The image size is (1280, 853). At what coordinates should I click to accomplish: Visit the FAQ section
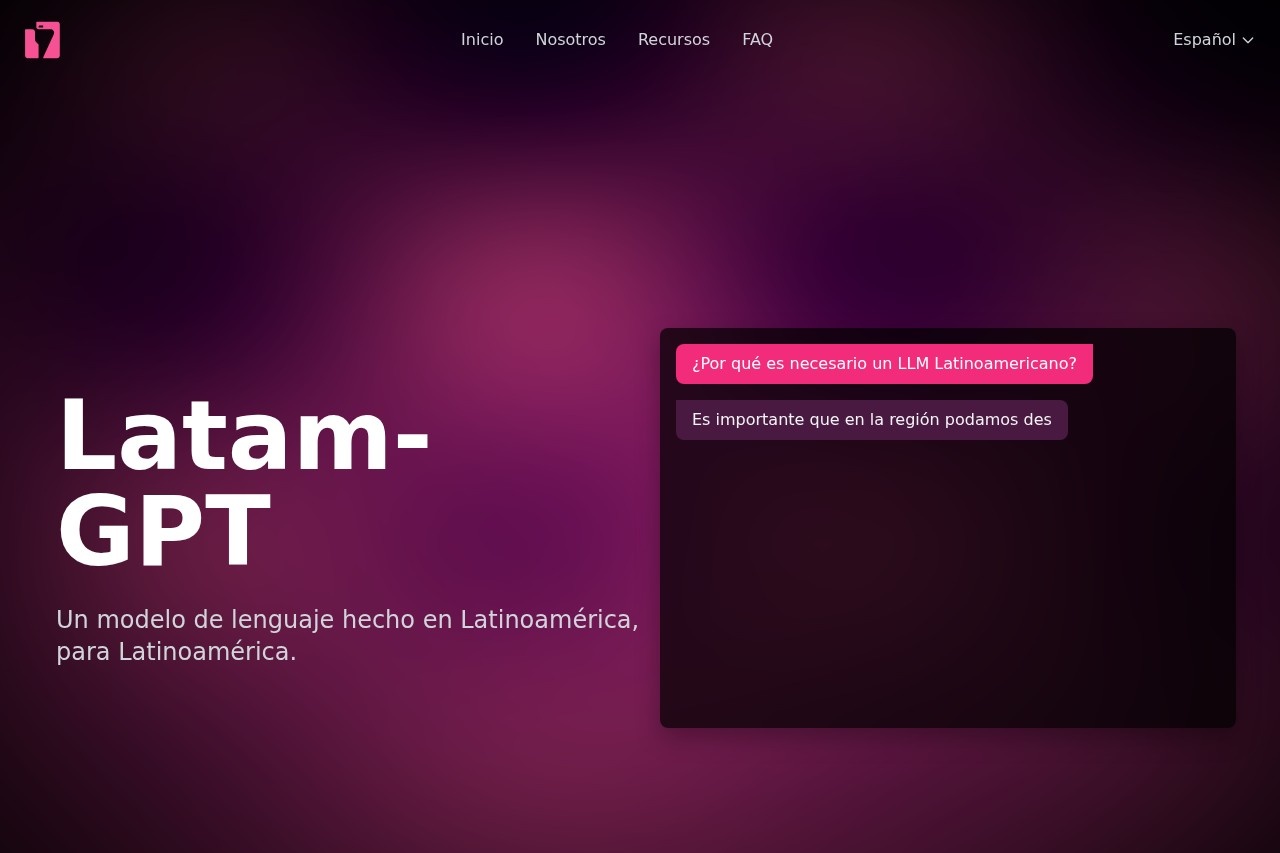click(757, 40)
